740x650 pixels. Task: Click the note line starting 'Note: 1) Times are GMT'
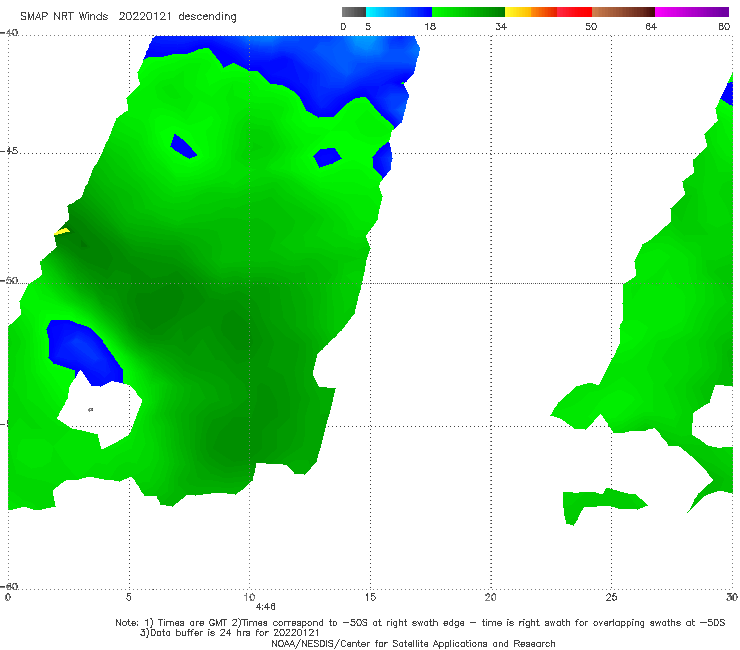(x=420, y=623)
